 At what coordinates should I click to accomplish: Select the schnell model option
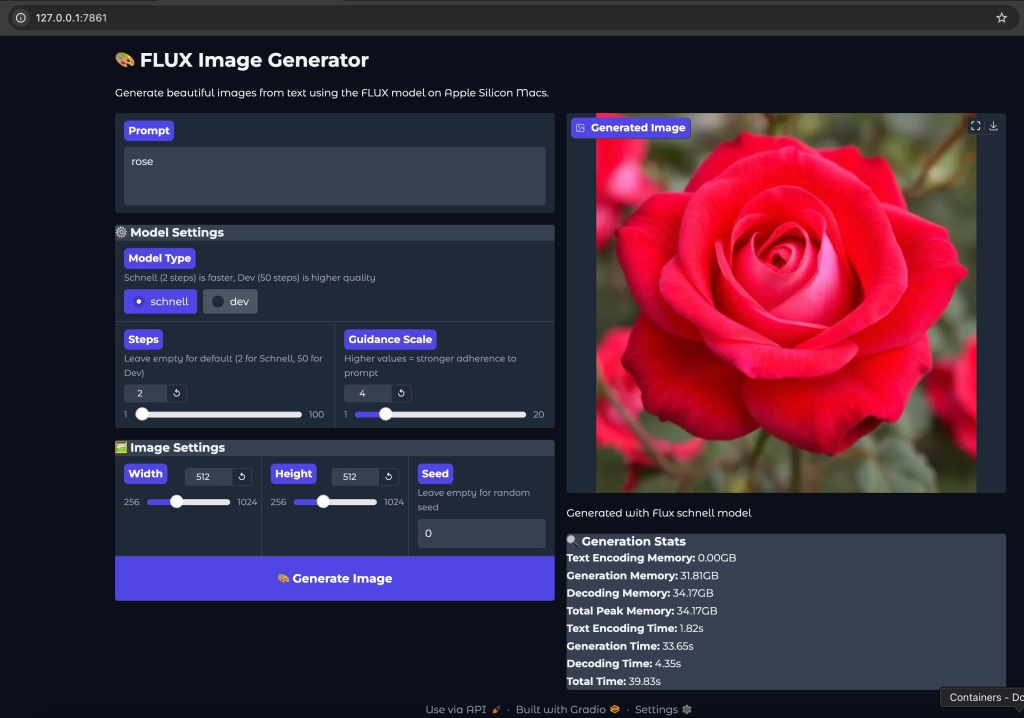(160, 301)
